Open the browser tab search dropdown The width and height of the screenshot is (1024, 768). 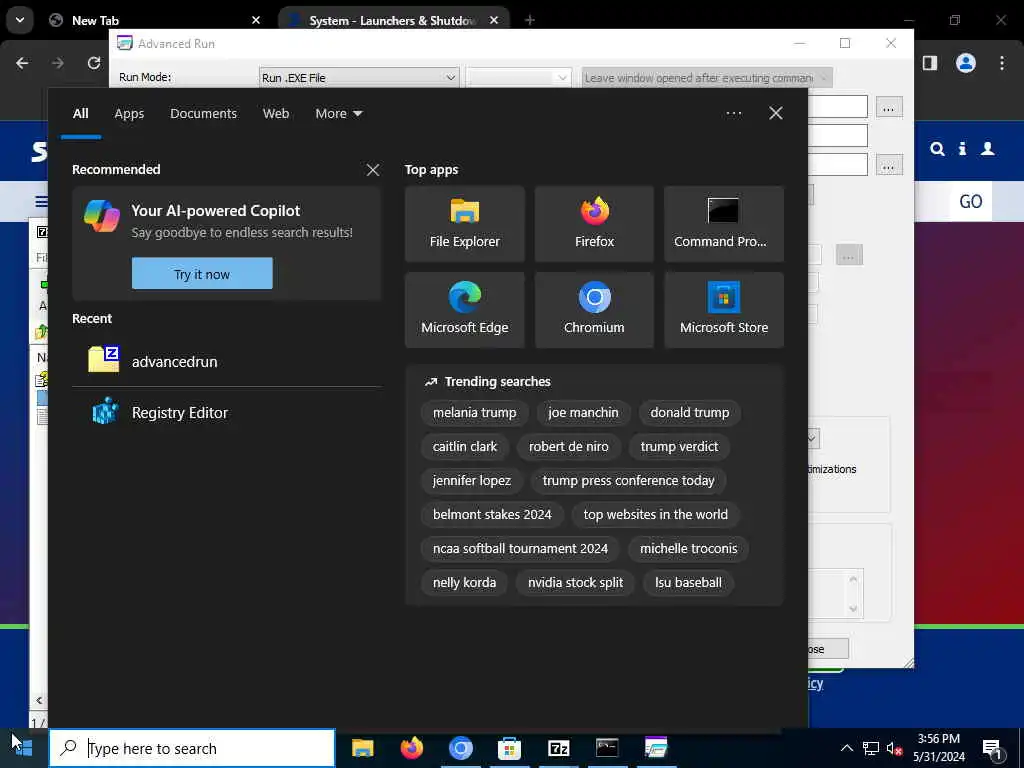pyautogui.click(x=20, y=20)
